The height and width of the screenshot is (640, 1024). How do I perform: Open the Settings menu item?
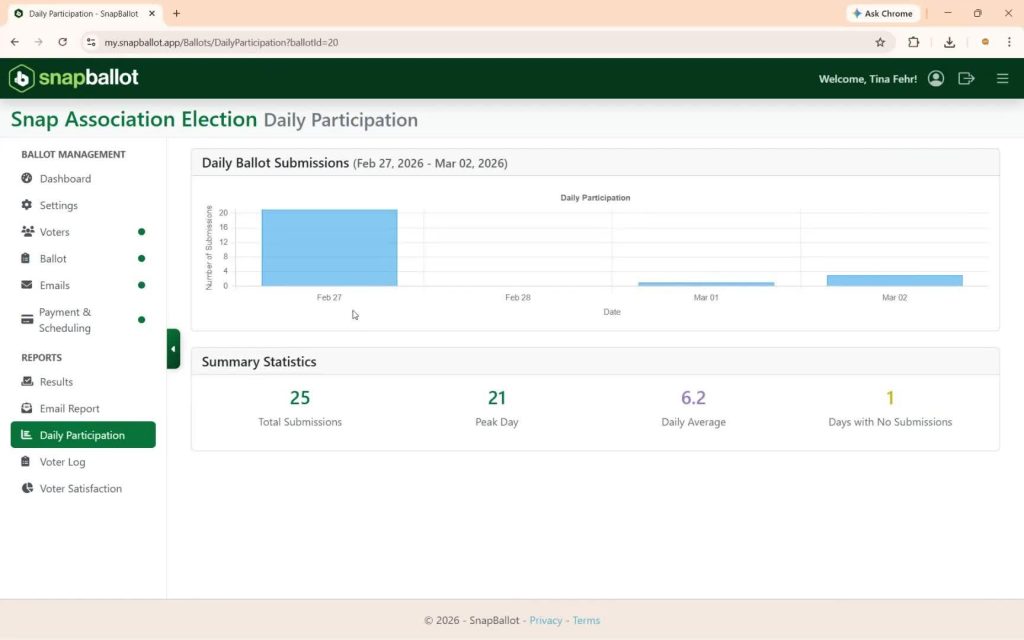[83, 205]
